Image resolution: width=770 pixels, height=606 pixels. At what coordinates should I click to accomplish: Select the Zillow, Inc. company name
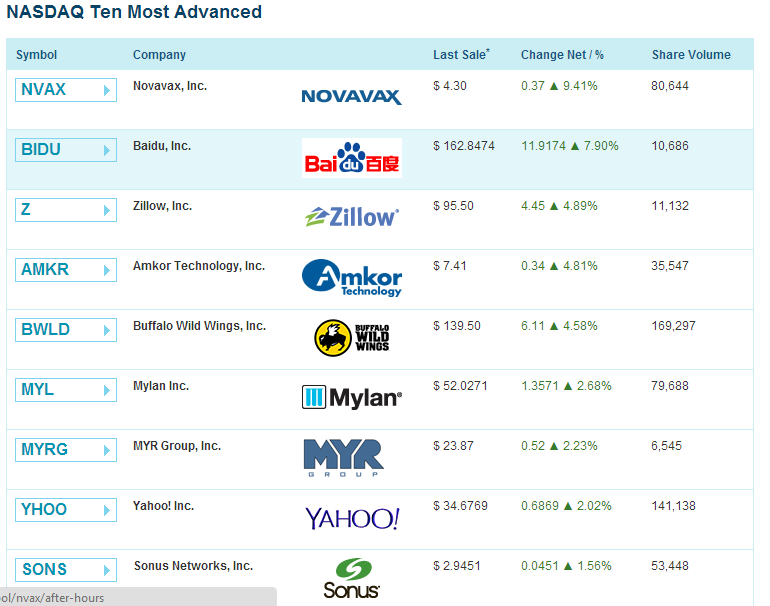(162, 206)
